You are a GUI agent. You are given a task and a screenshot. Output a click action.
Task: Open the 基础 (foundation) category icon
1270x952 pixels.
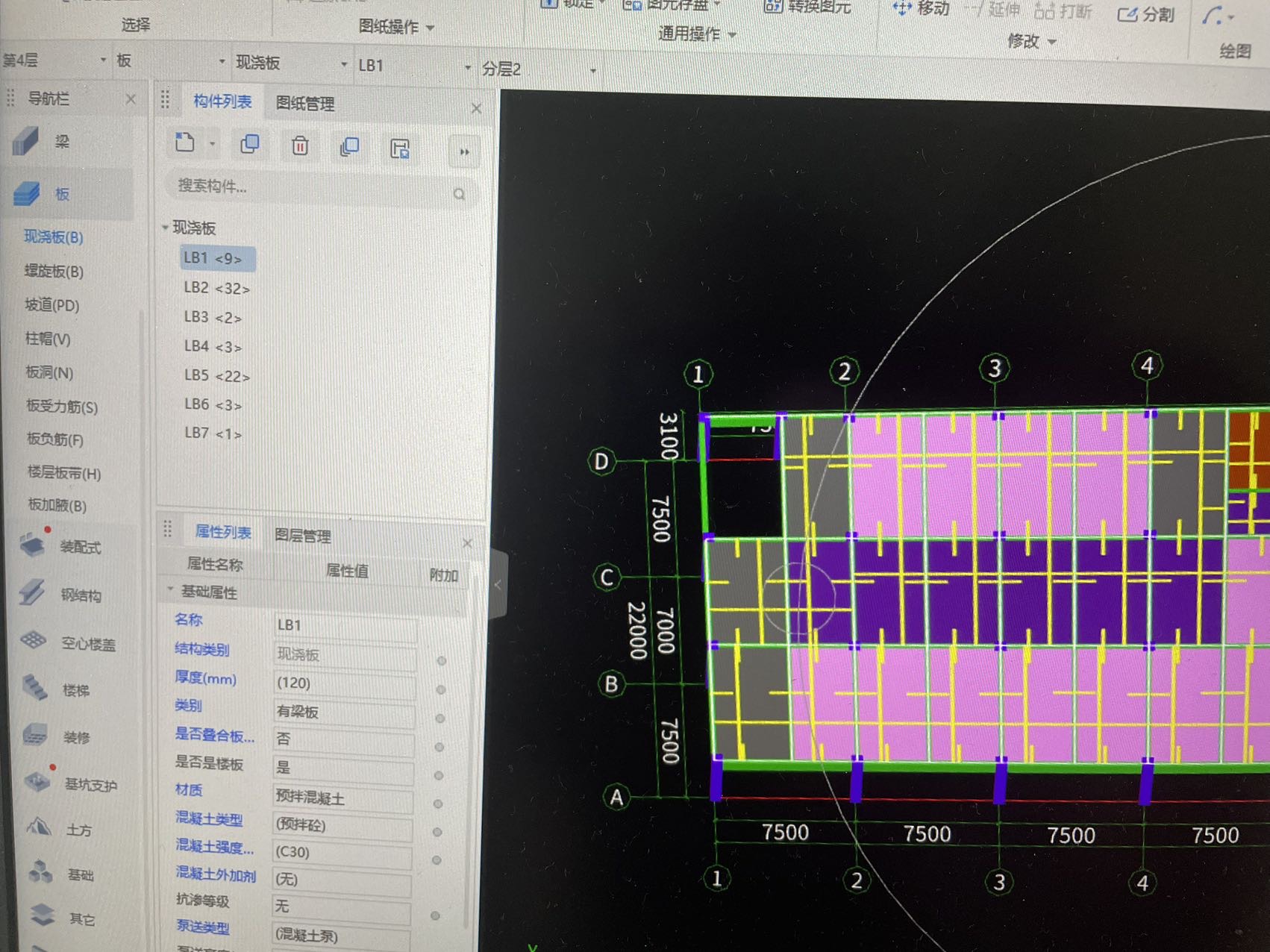pos(40,871)
